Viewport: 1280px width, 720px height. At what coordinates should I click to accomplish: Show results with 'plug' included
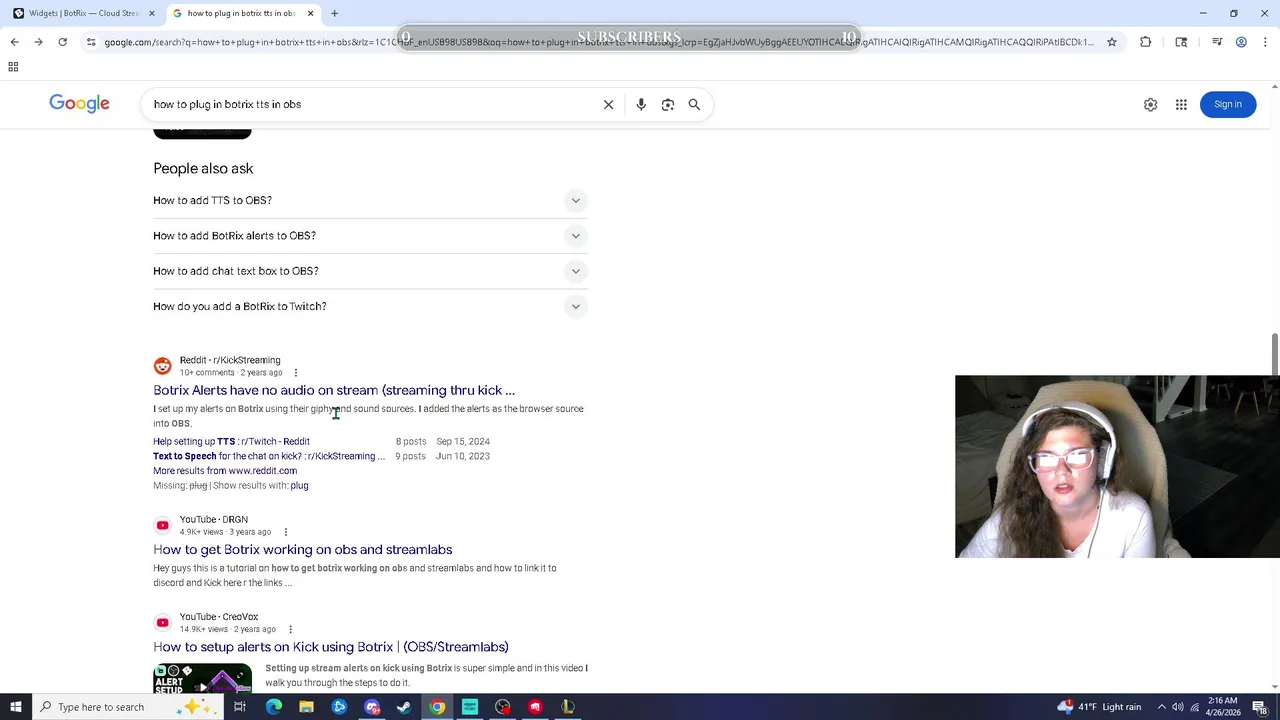click(x=299, y=485)
